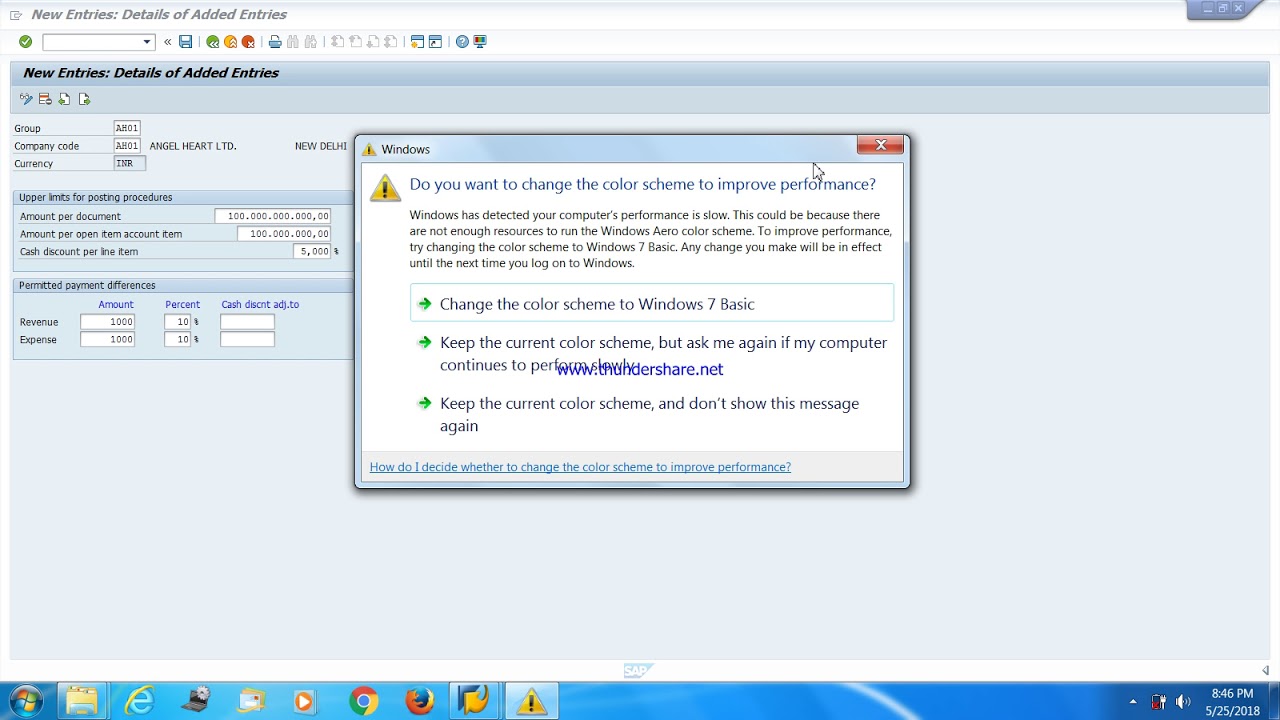Collapse command field with double-chevron icon
Screen dimensions: 1280x720
167,42
